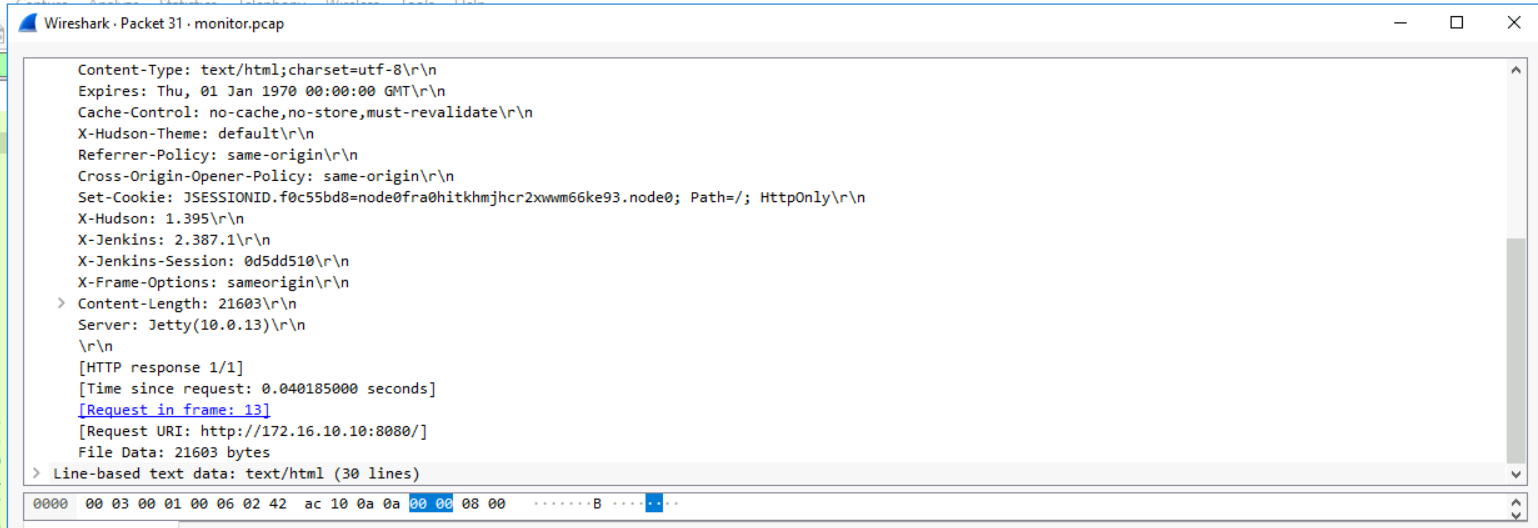Screen dimensions: 1538x528
Task: Select the Time since request line
Action: [257, 388]
